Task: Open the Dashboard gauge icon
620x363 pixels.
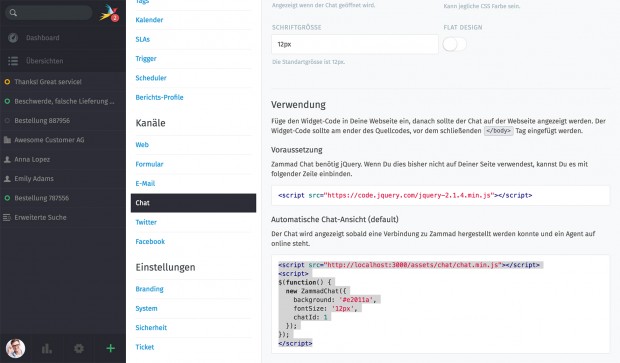Action: click(x=13, y=38)
